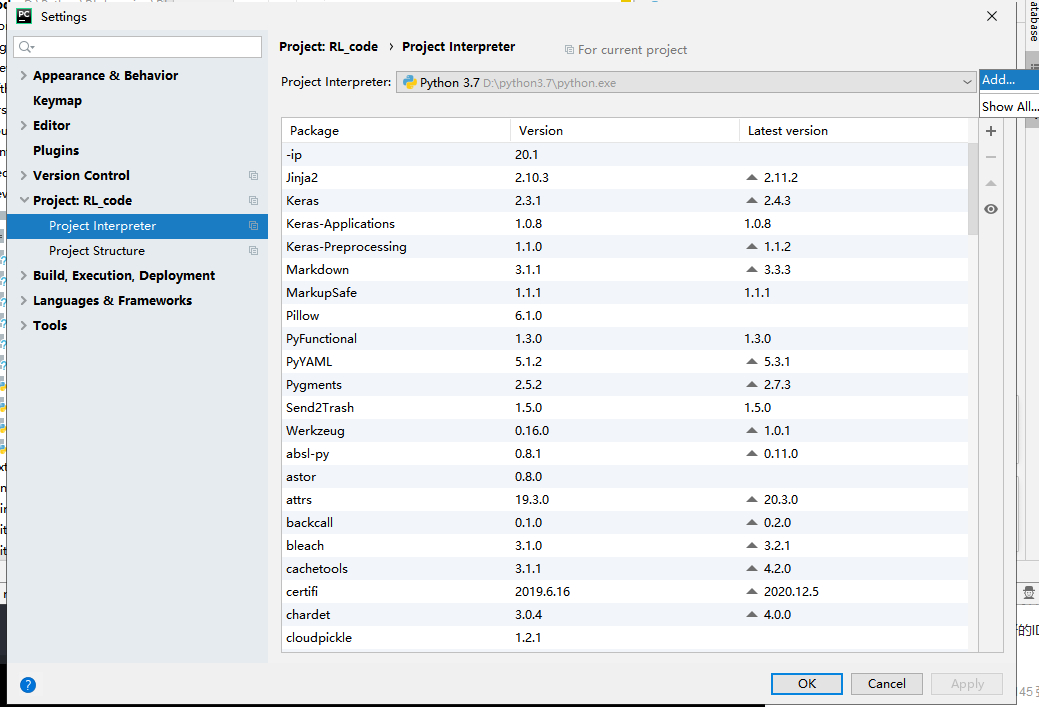Click Project: RL_code breadcrumb
Viewport: 1039px width, 707px height.
329,47
